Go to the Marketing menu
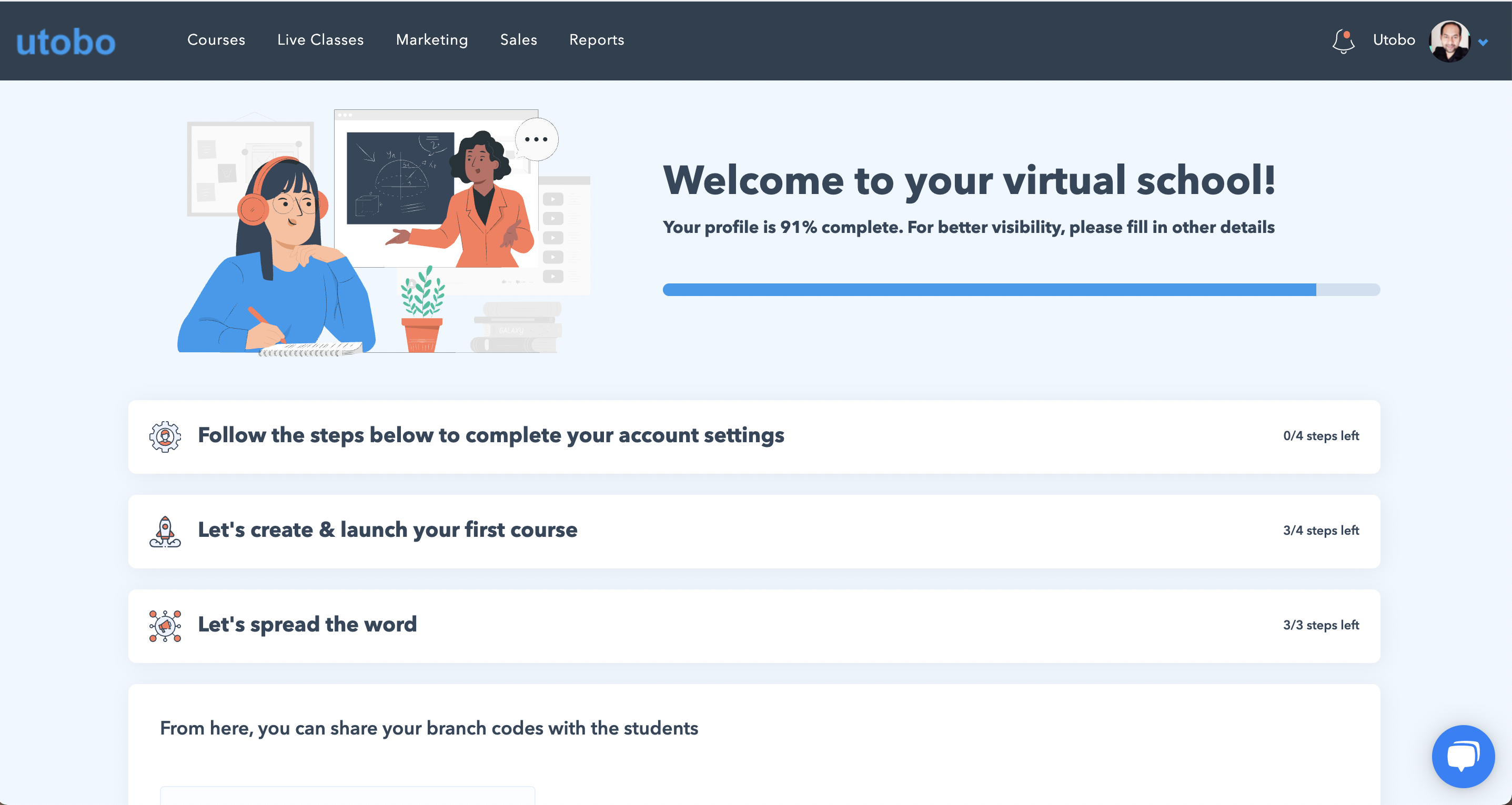The height and width of the screenshot is (805, 1512). coord(432,40)
